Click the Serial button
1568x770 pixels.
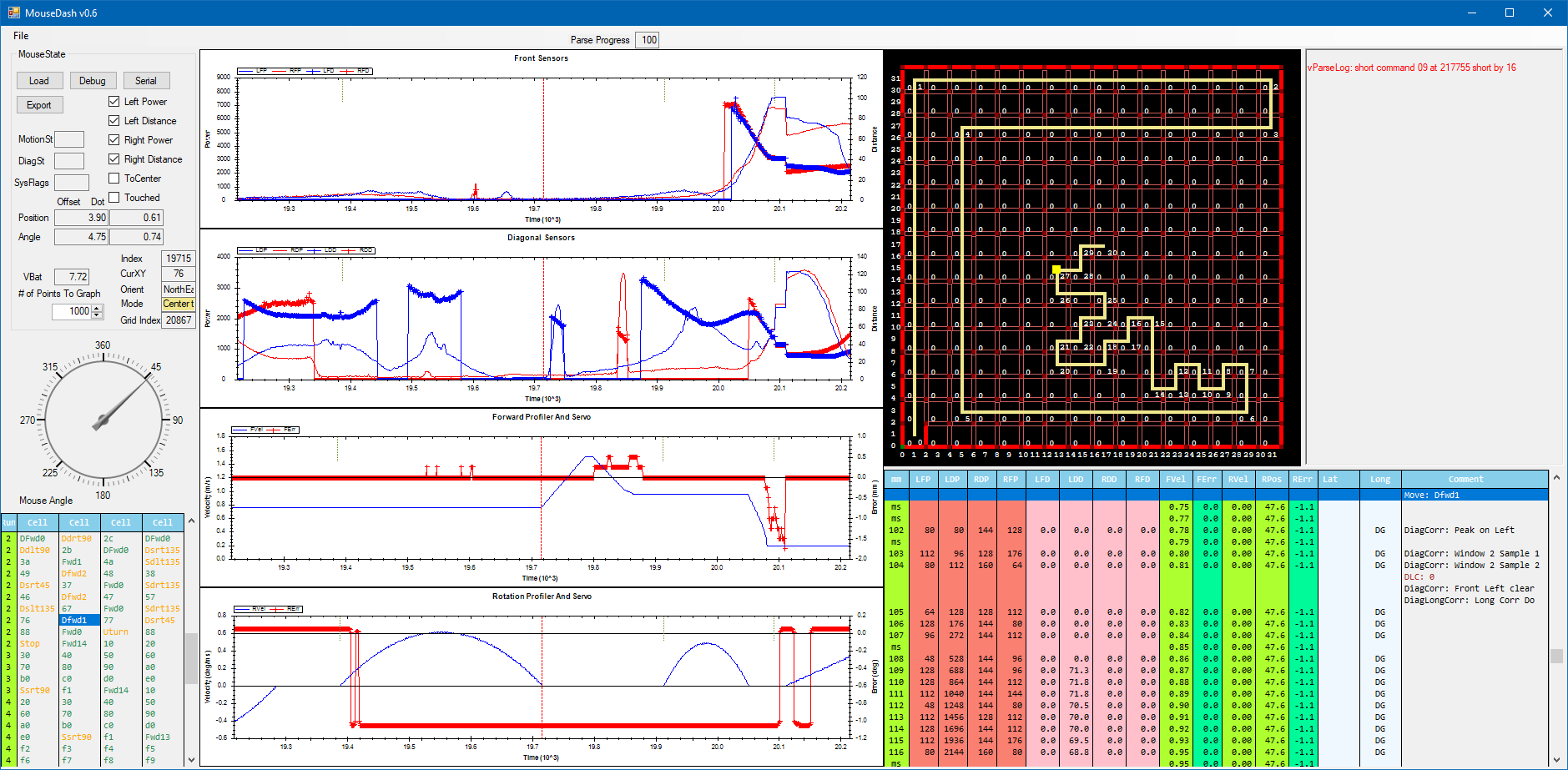[x=146, y=81]
